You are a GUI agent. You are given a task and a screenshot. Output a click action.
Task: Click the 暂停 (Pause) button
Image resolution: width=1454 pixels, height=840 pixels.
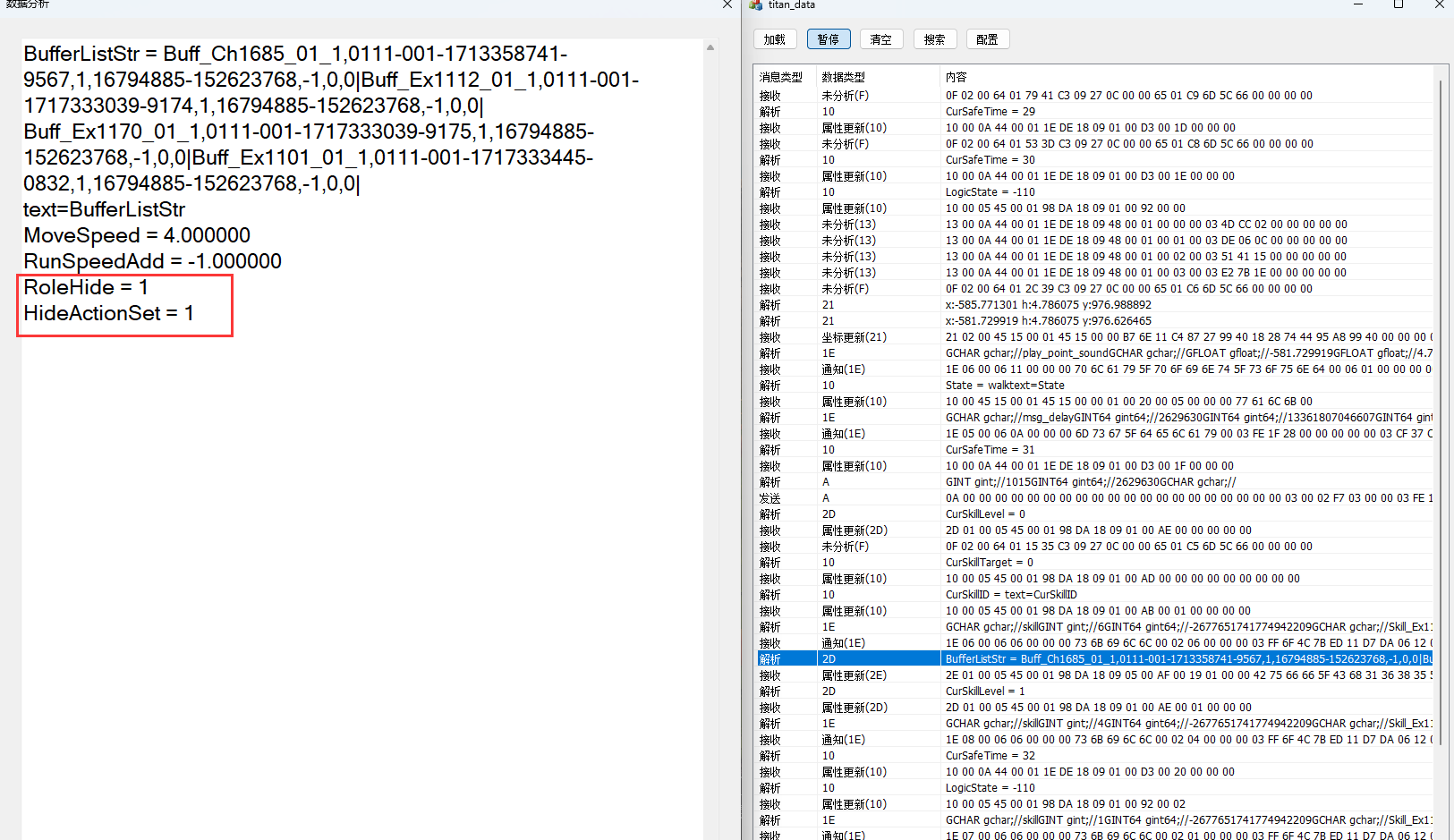[829, 39]
